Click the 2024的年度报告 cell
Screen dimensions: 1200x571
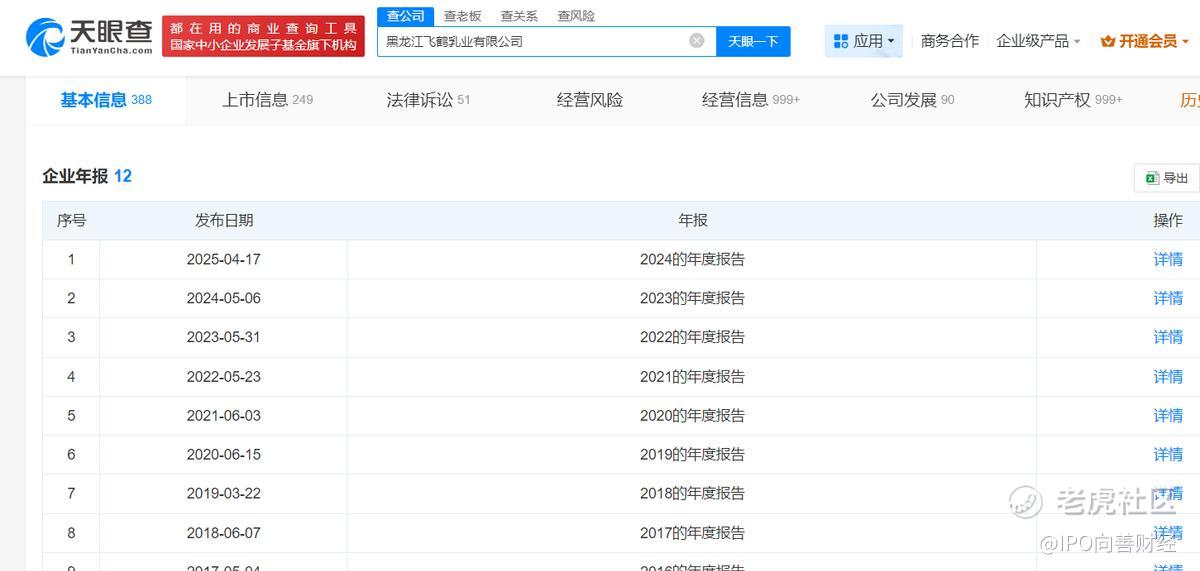(692, 259)
